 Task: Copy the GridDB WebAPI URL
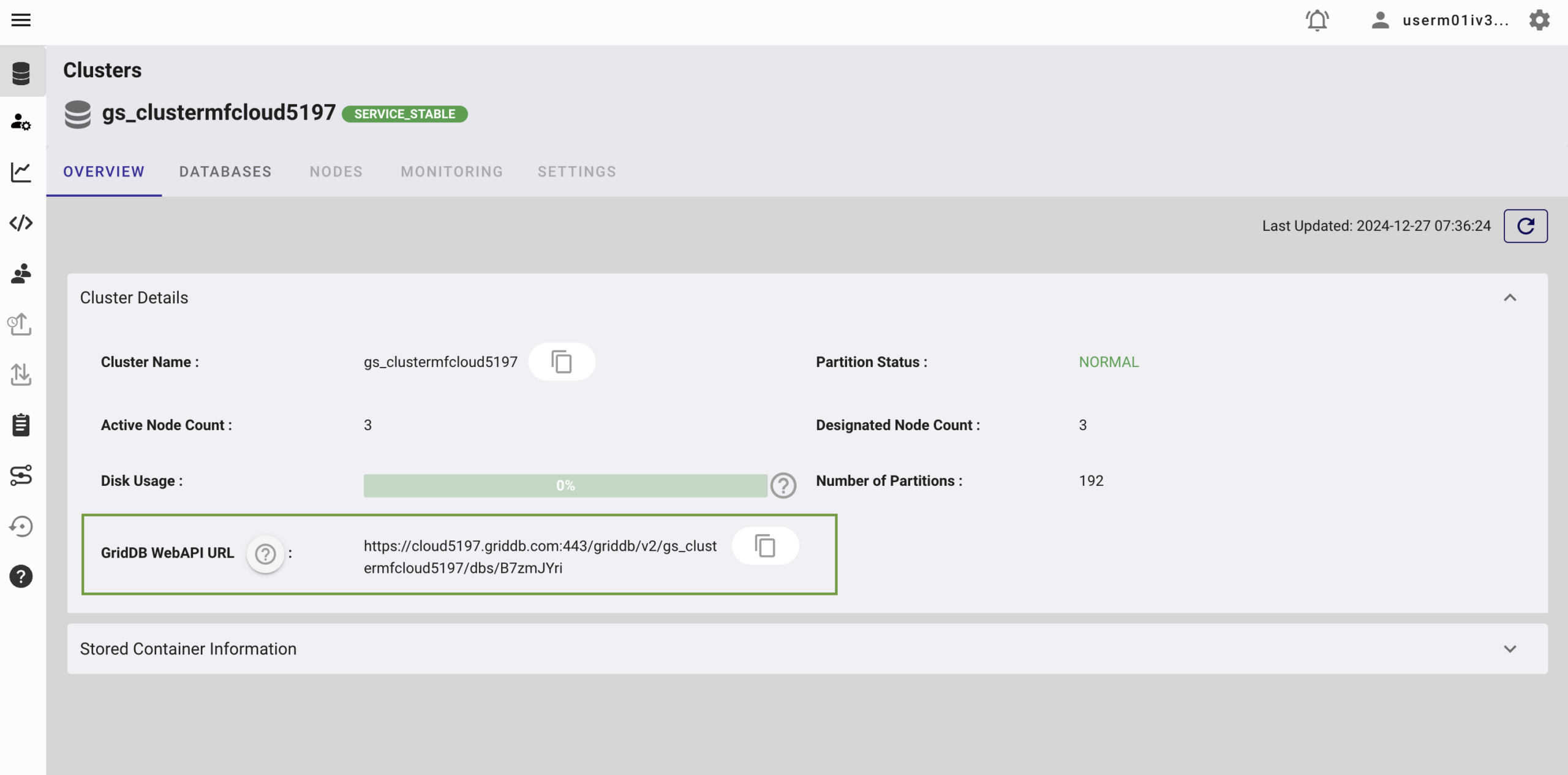click(x=765, y=546)
